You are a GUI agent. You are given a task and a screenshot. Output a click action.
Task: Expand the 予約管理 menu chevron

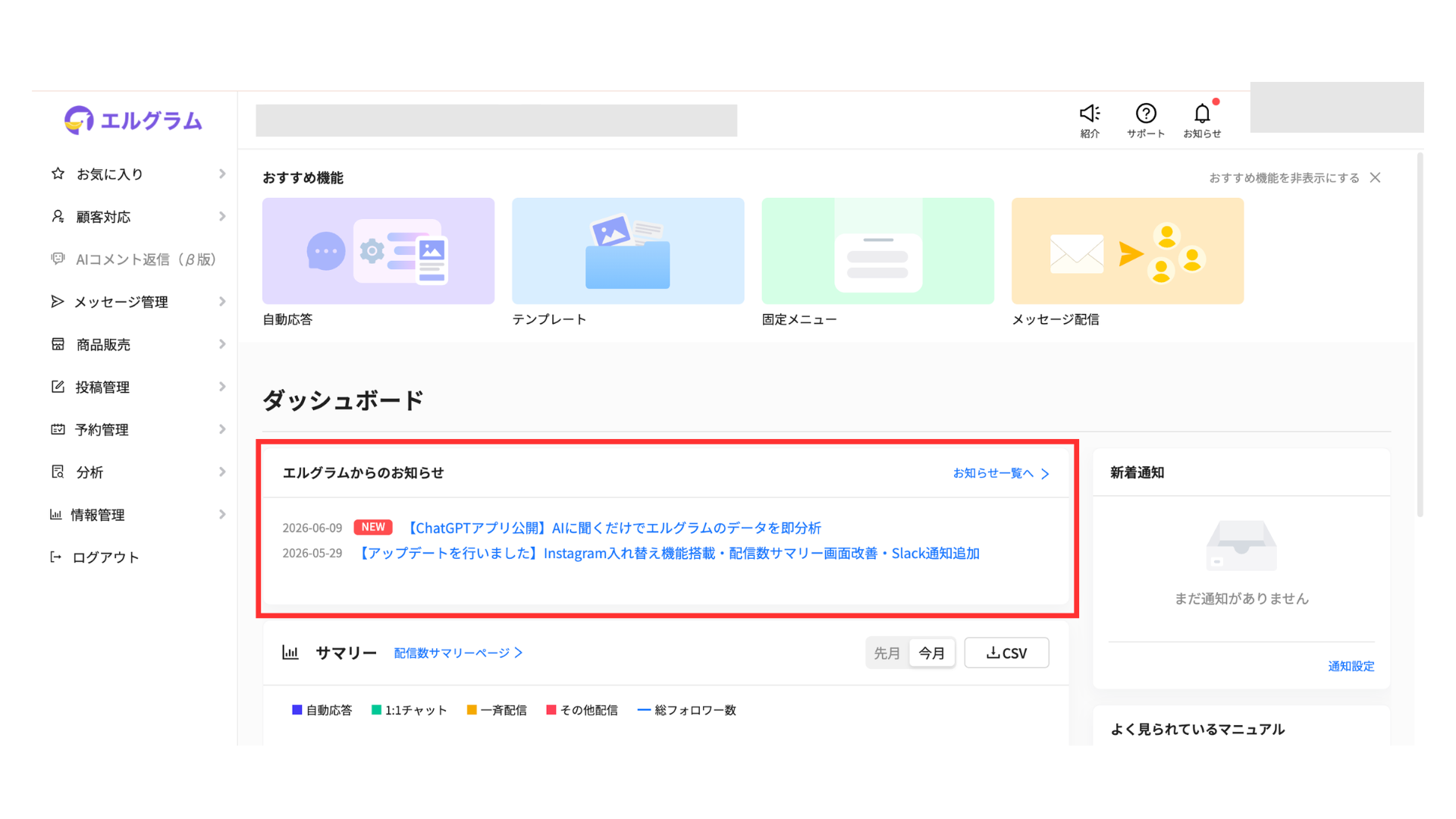[x=222, y=429]
